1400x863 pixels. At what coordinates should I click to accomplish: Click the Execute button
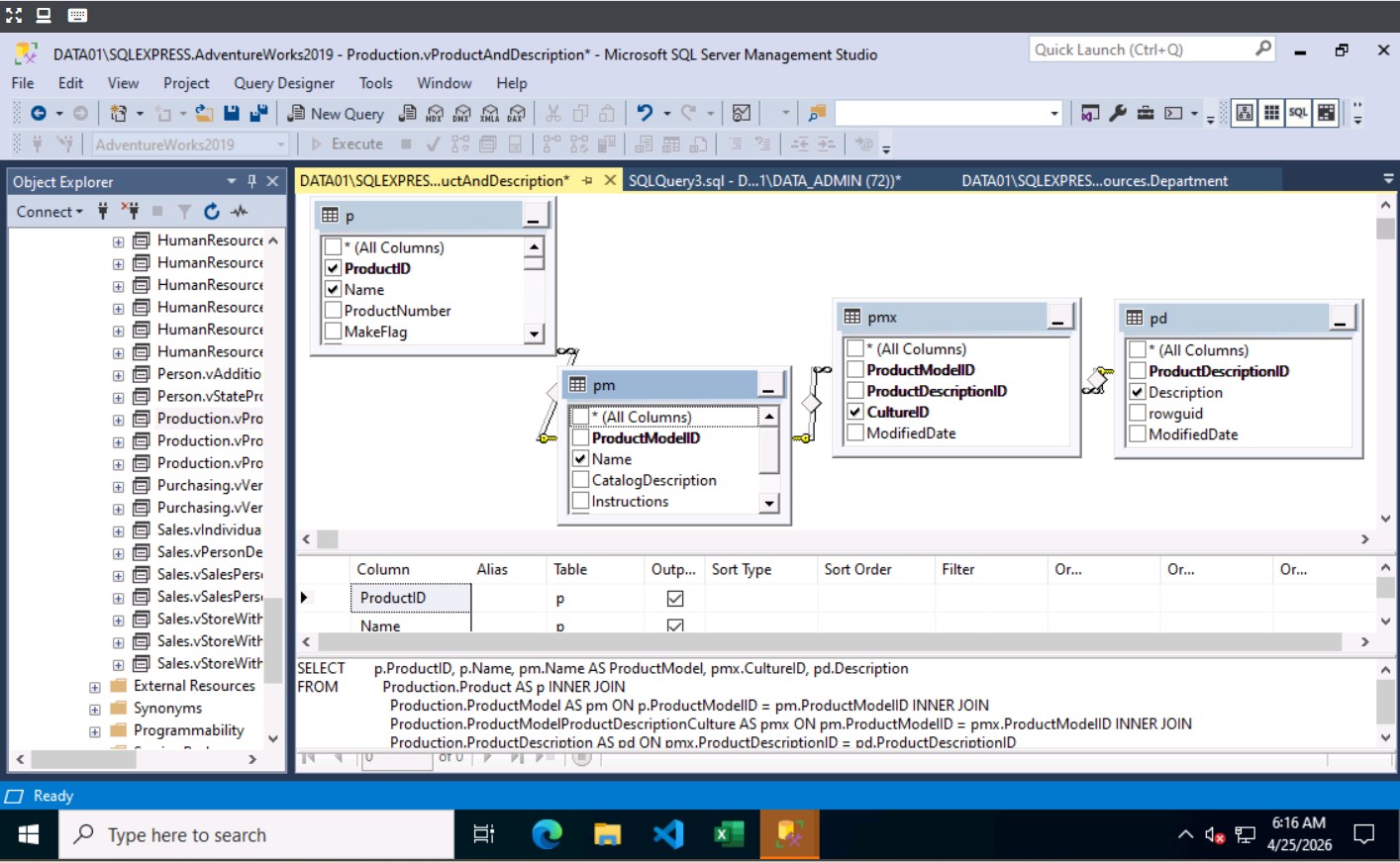click(350, 144)
